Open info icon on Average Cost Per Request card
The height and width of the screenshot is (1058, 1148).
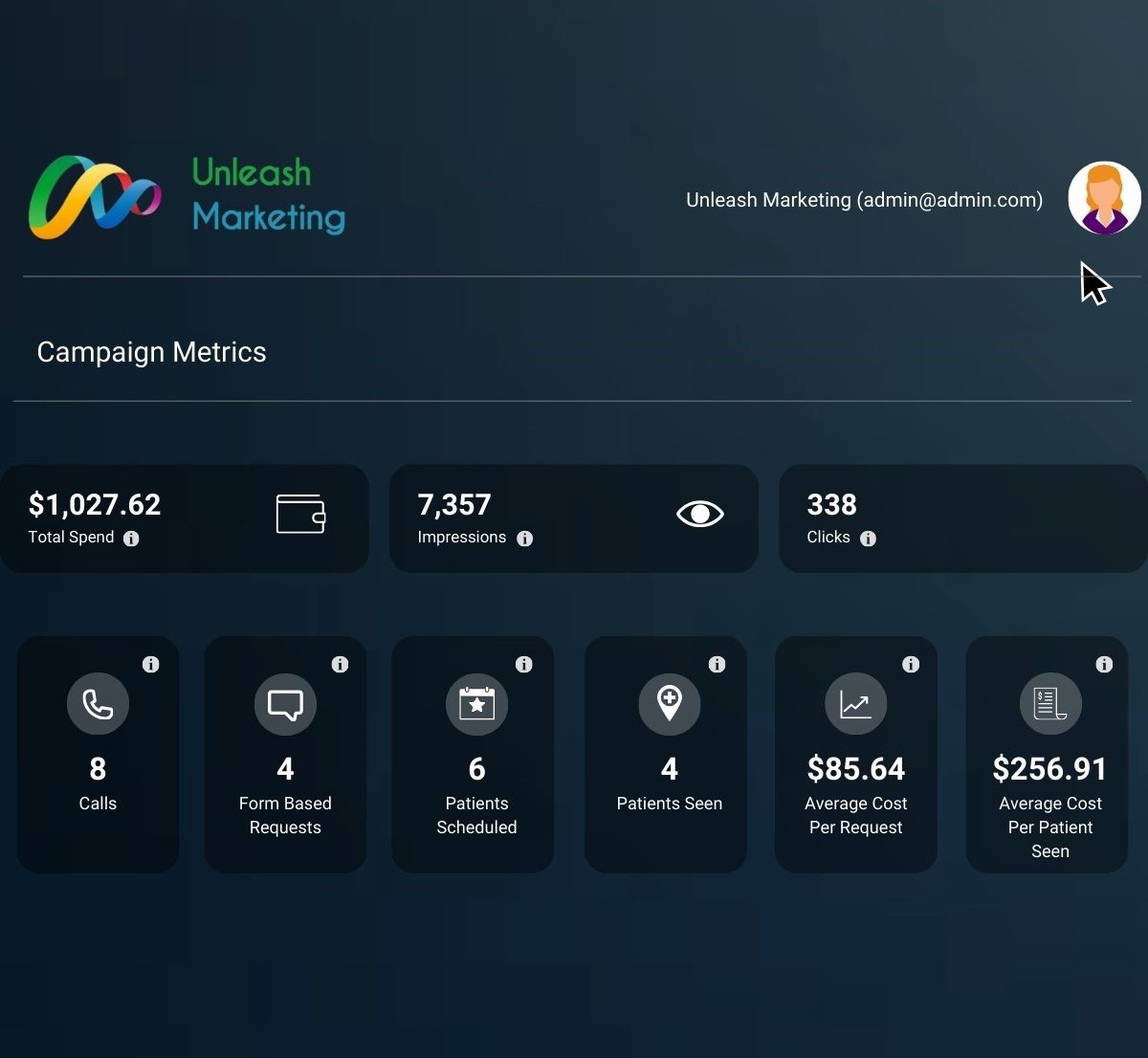pyautogui.click(x=911, y=664)
